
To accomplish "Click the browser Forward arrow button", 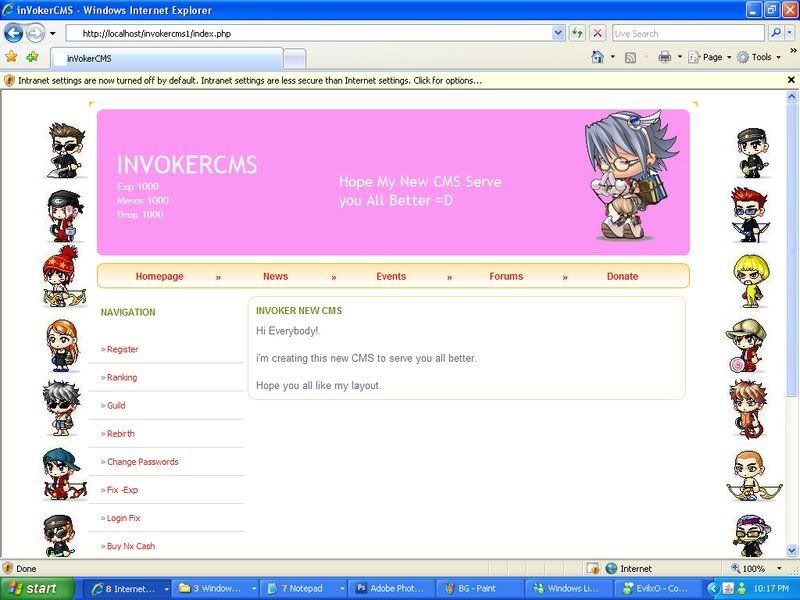I will click(x=35, y=34).
